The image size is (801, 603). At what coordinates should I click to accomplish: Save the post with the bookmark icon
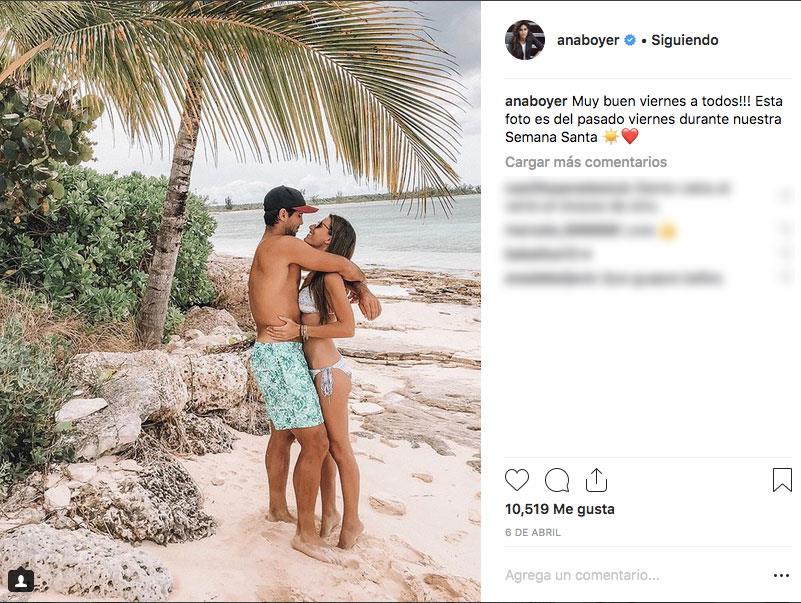pos(782,480)
